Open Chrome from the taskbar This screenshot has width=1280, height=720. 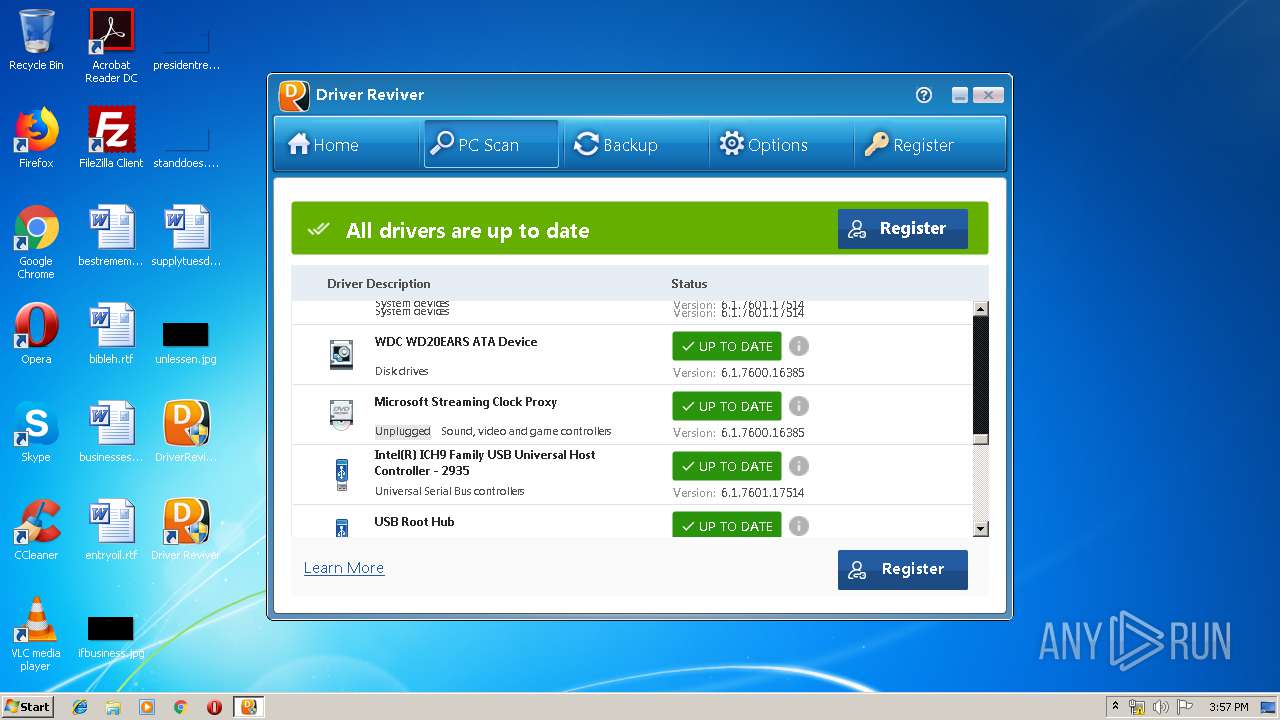point(180,707)
